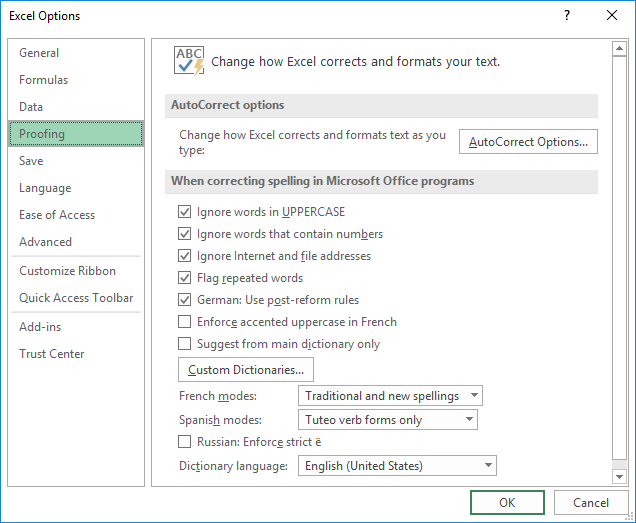
Task: Click 'When correcting spelling in Microsoft Office programs' header
Action: [x=381, y=181]
